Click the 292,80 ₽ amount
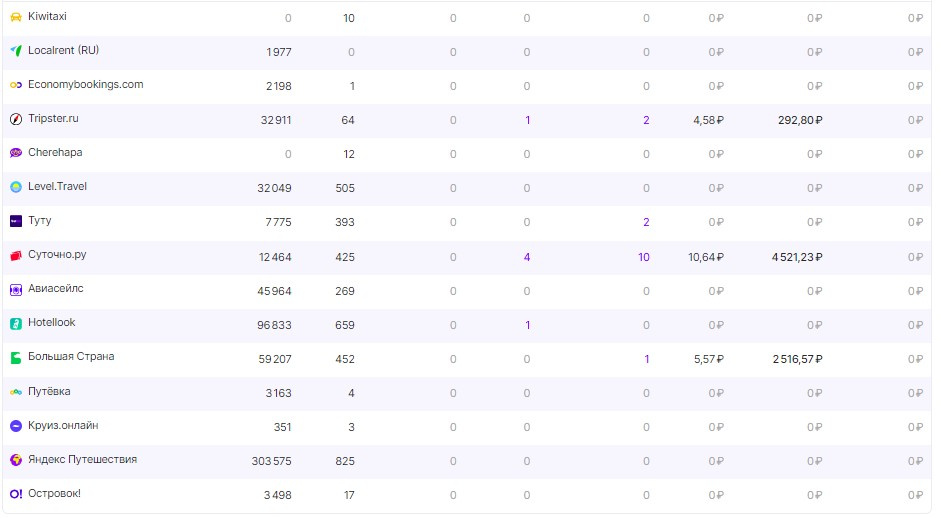 pos(800,120)
